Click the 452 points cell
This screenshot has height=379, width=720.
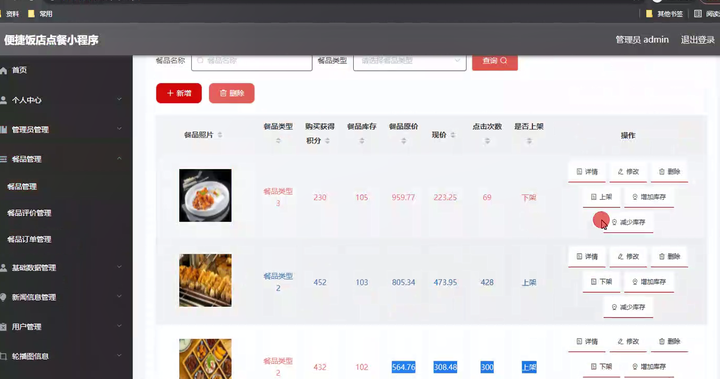click(320, 283)
